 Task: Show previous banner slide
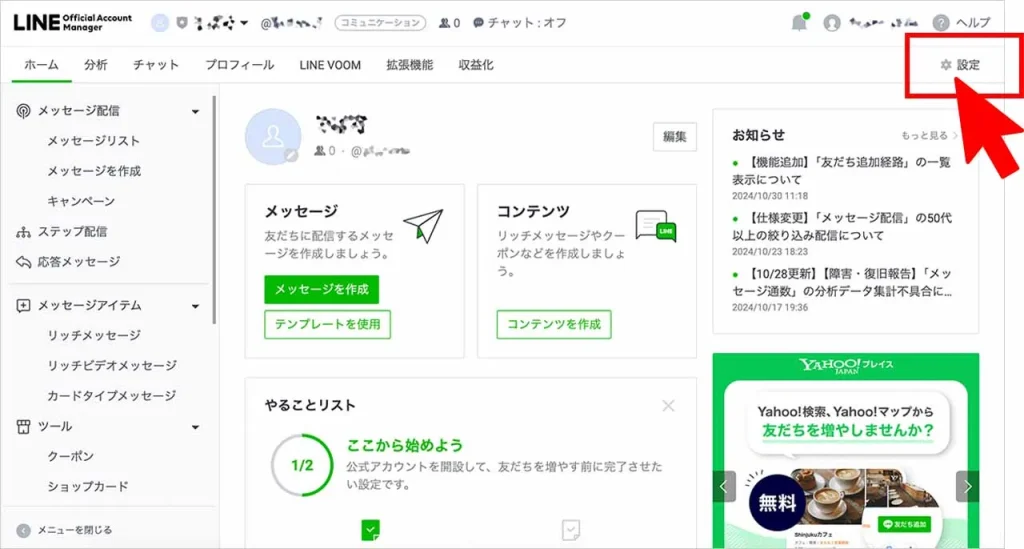pos(724,486)
